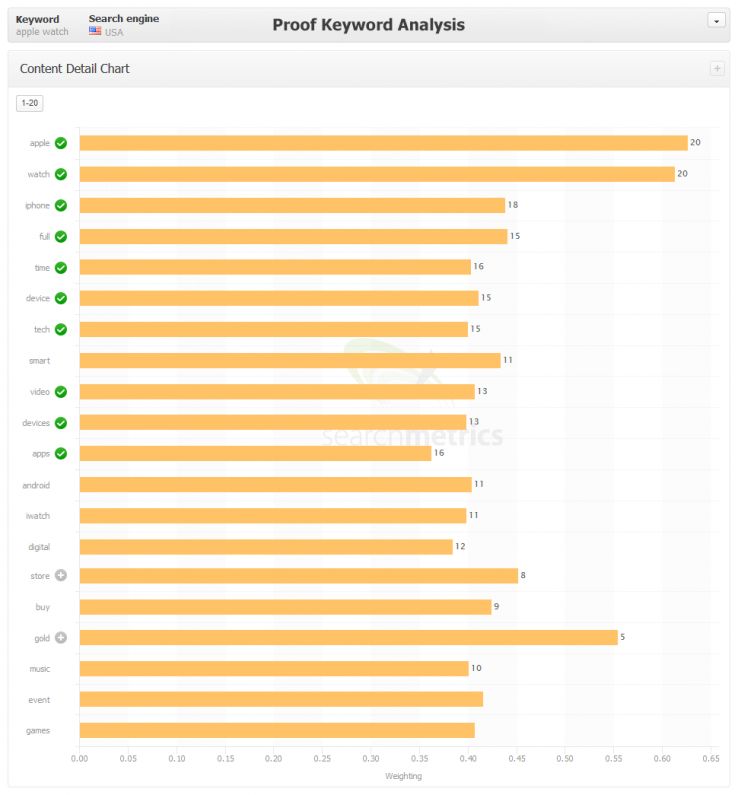Click the green checkmark beside video
738x795 pixels.
[x=61, y=391]
